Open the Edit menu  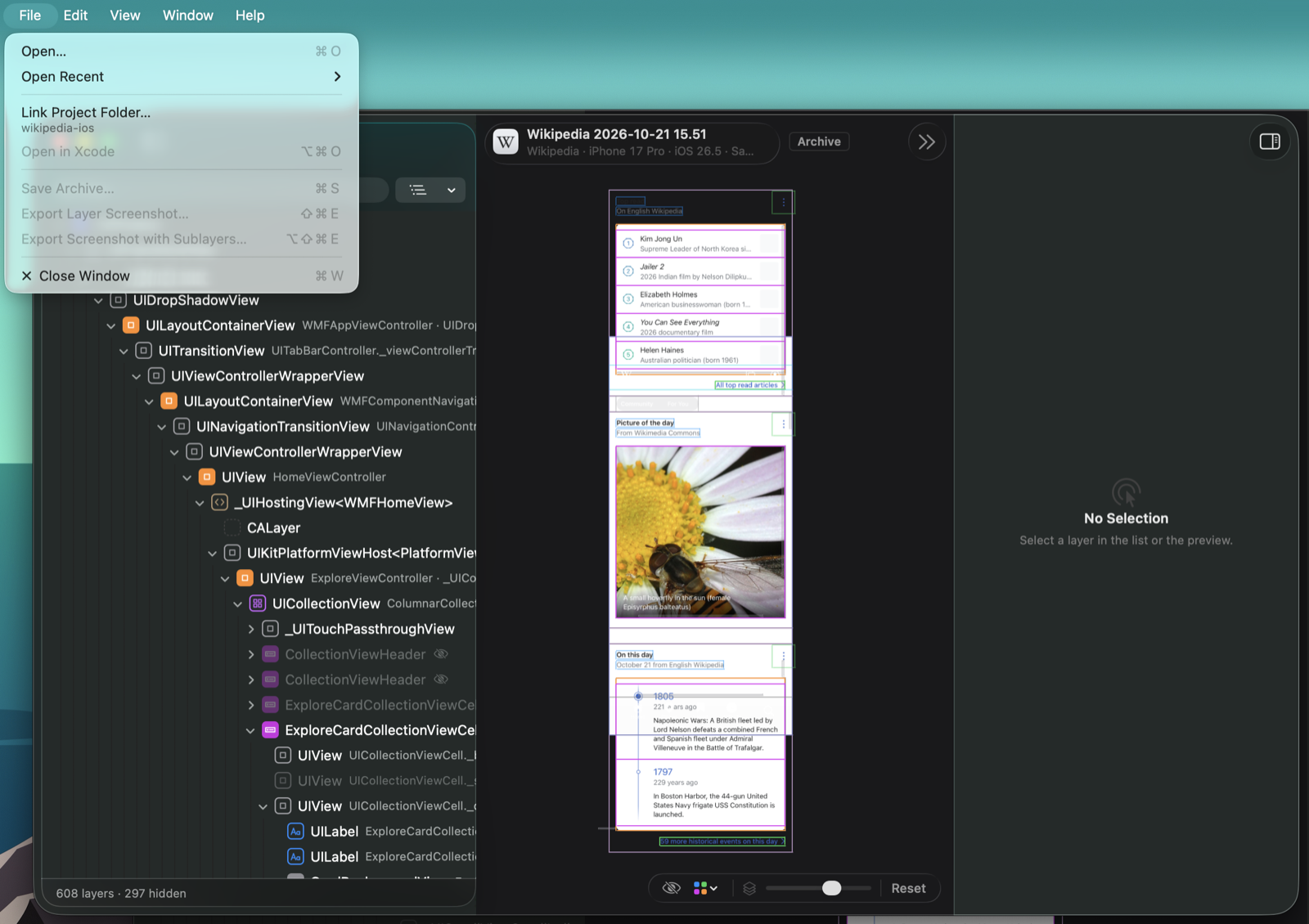(x=75, y=16)
